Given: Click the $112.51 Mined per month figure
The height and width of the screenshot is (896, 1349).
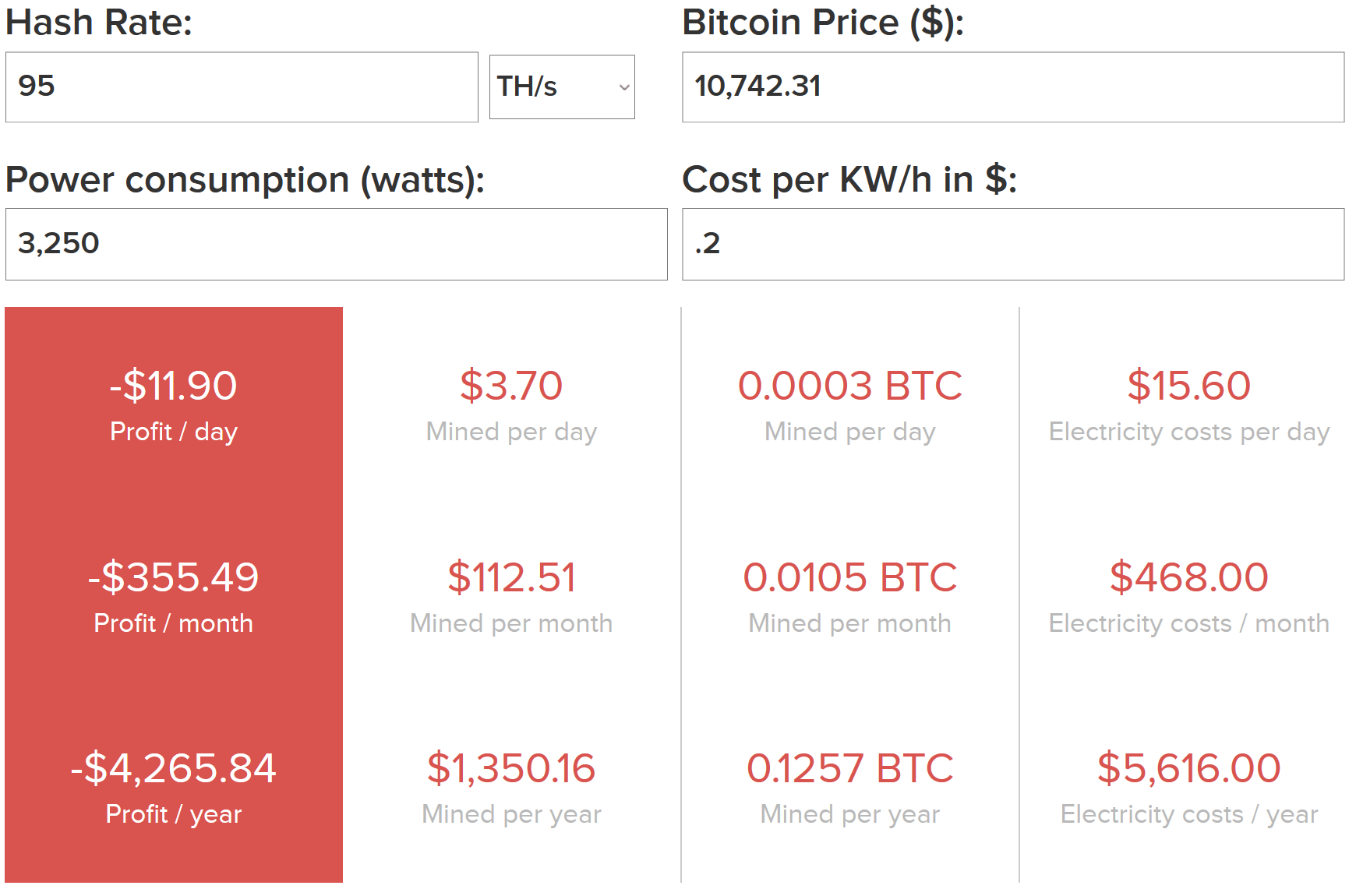Looking at the screenshot, I should tap(511, 577).
